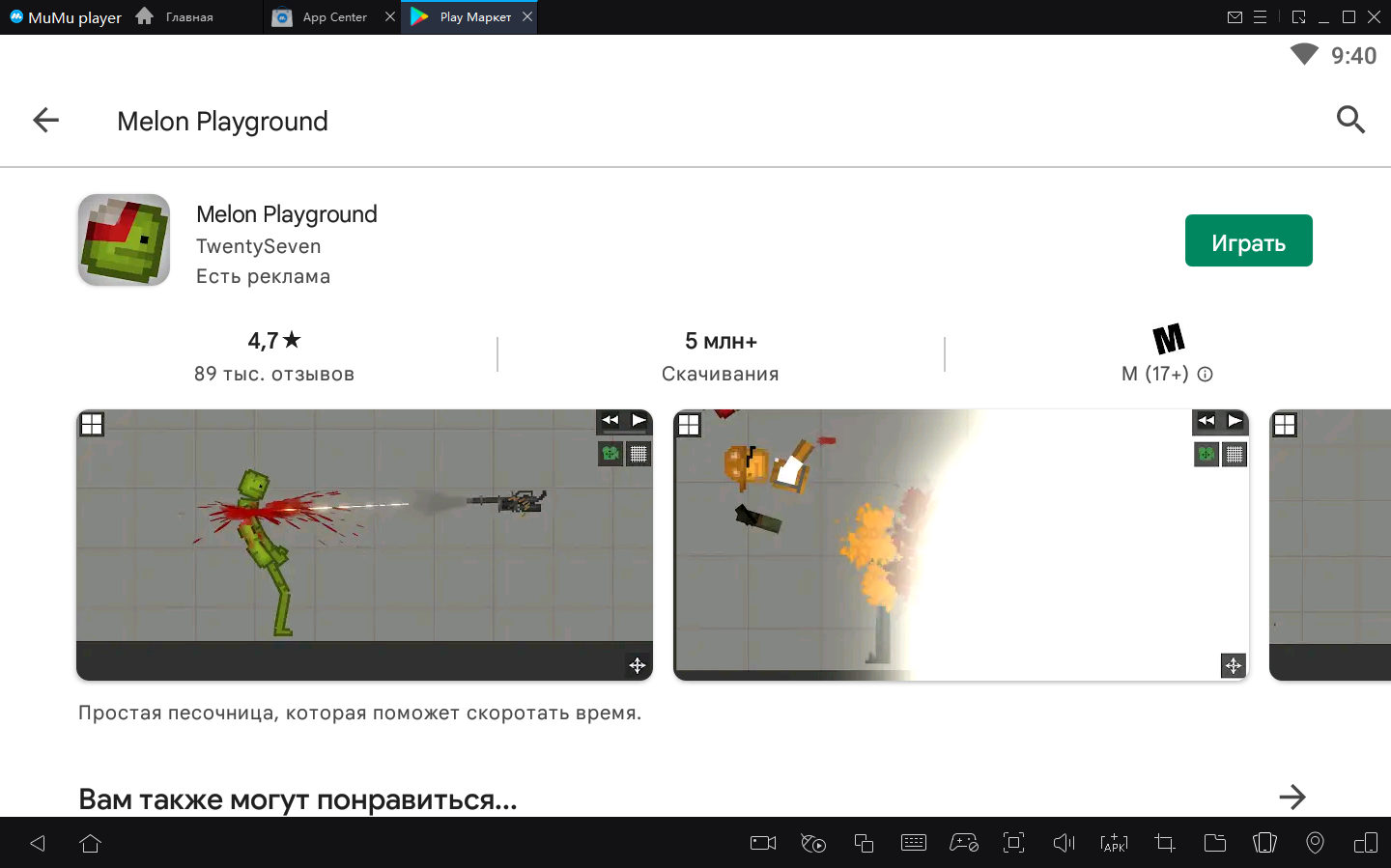This screenshot has width=1391, height=868.
Task: Open MuMu player hamburger menu
Action: pos(1260,17)
